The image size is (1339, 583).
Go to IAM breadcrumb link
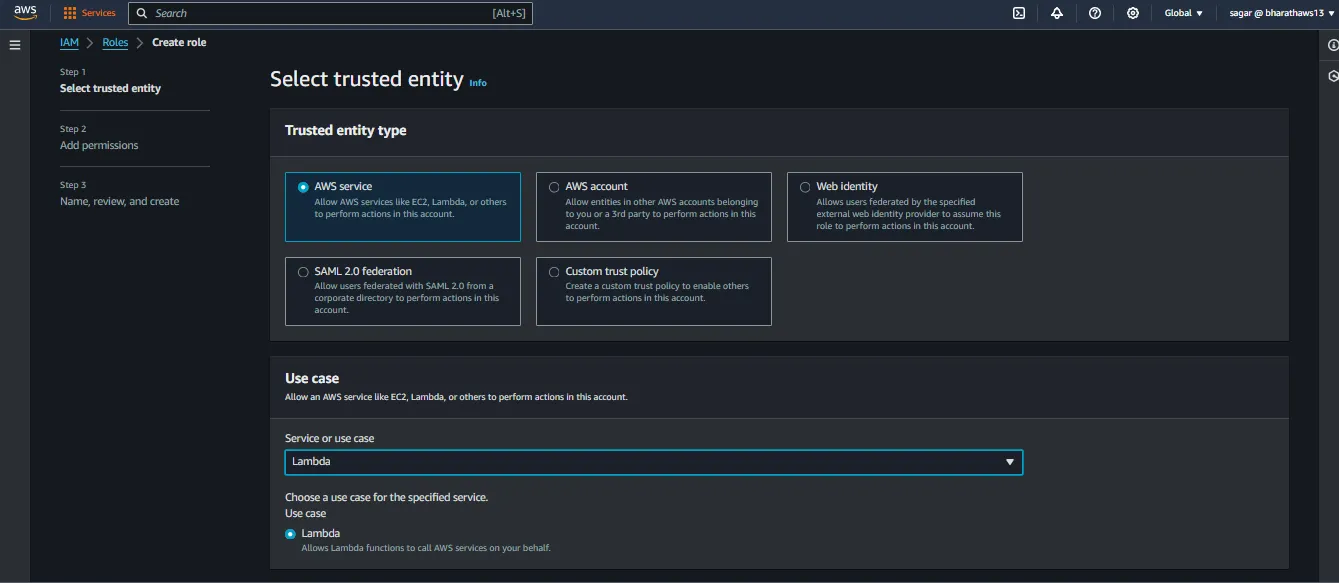pyautogui.click(x=69, y=43)
